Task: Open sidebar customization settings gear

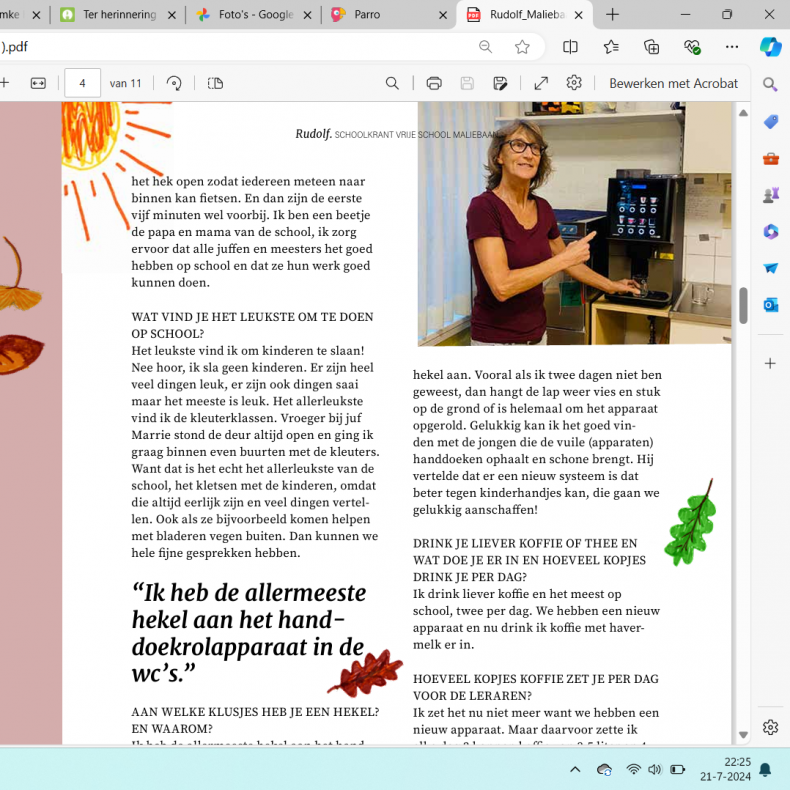Action: pos(770,727)
